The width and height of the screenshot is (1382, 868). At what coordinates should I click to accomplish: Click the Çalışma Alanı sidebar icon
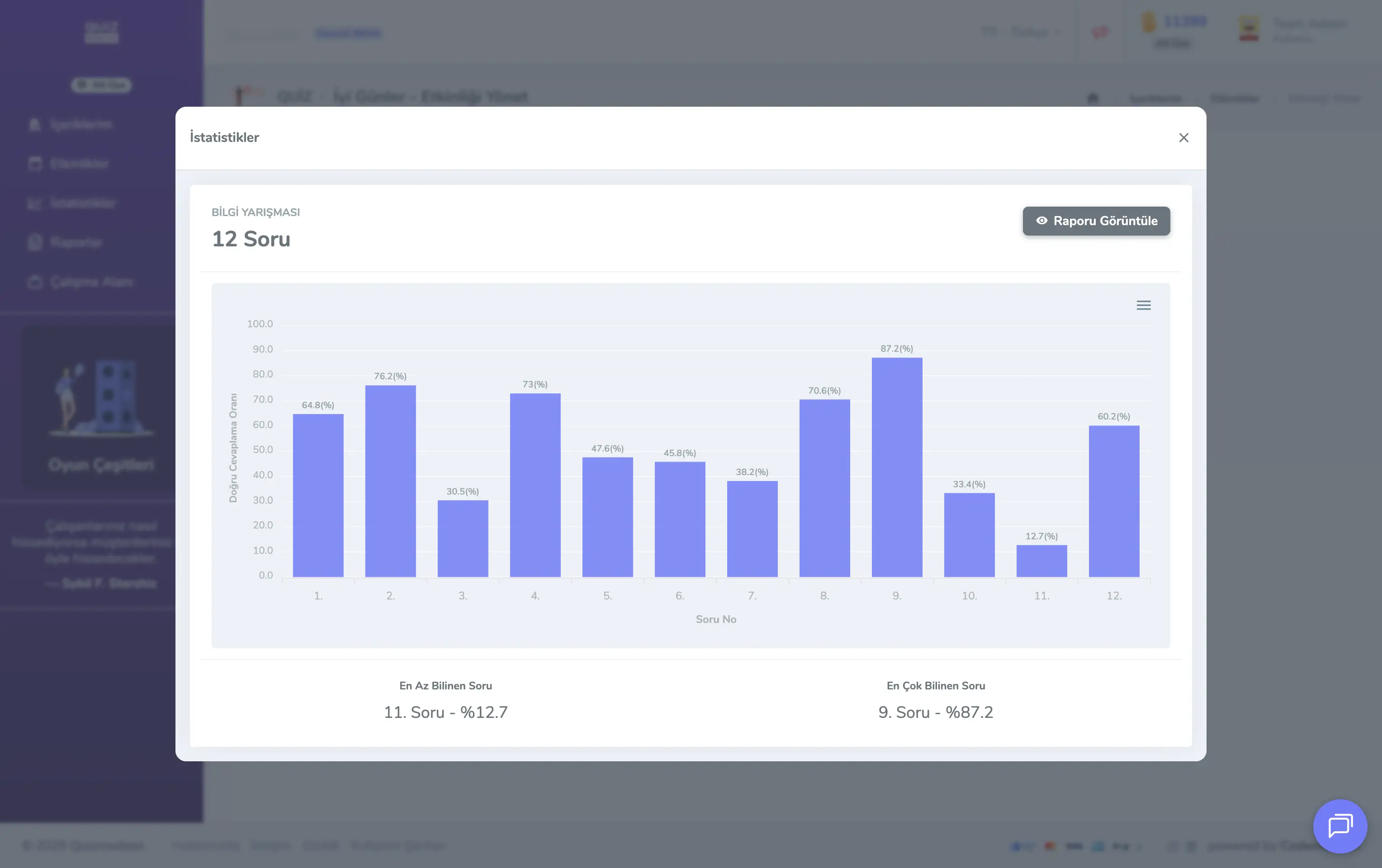click(x=35, y=282)
